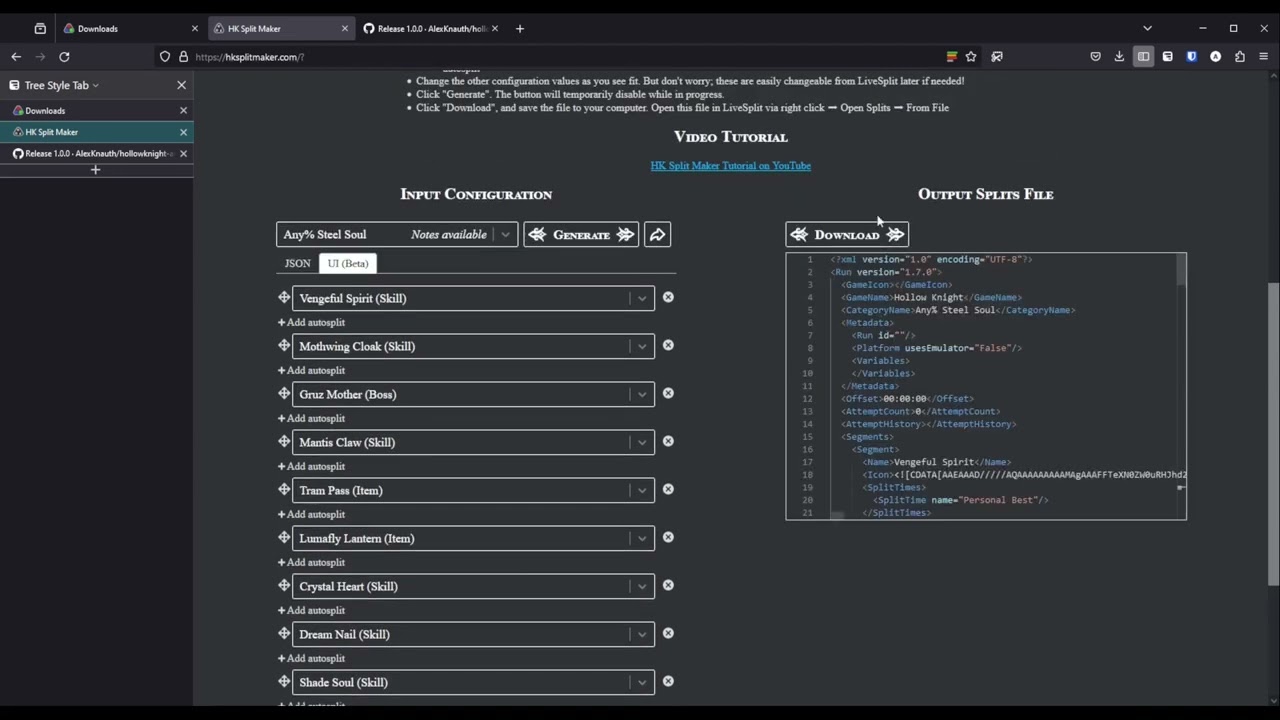Close the Downloads tab in the sidebar
The width and height of the screenshot is (1280, 720).
[183, 110]
